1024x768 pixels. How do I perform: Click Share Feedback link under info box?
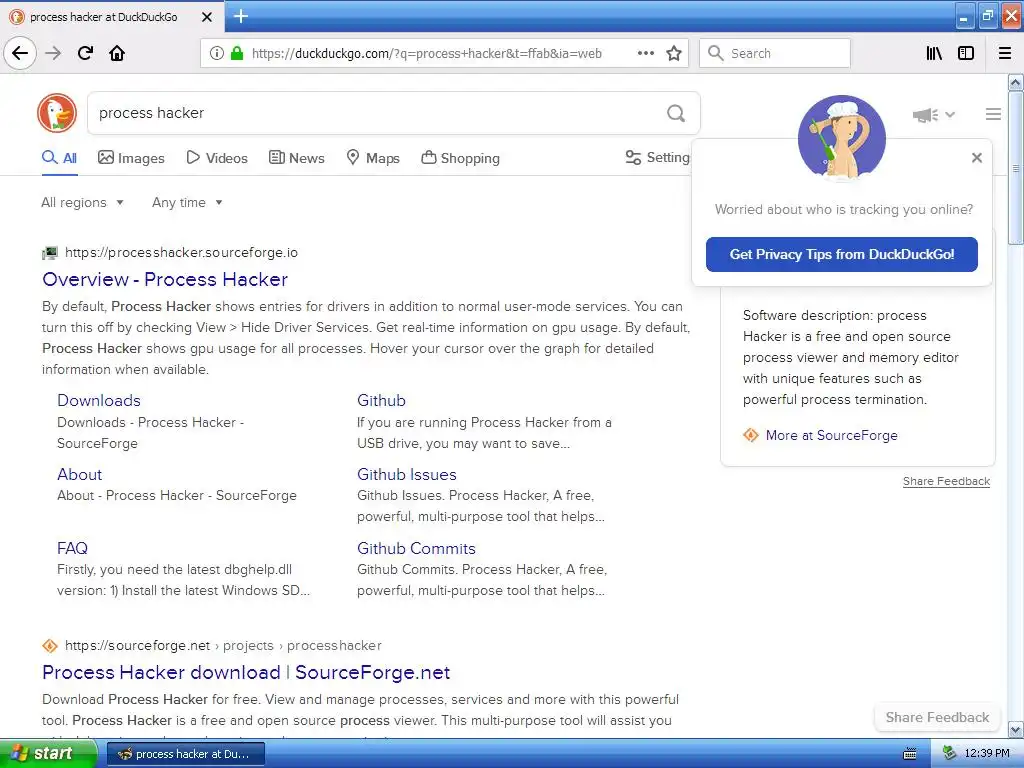tap(946, 481)
